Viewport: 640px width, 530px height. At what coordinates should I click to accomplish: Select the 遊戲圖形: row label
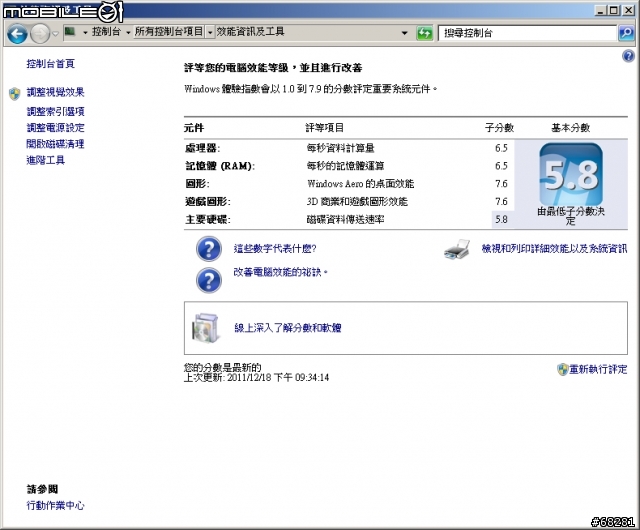(x=208, y=202)
